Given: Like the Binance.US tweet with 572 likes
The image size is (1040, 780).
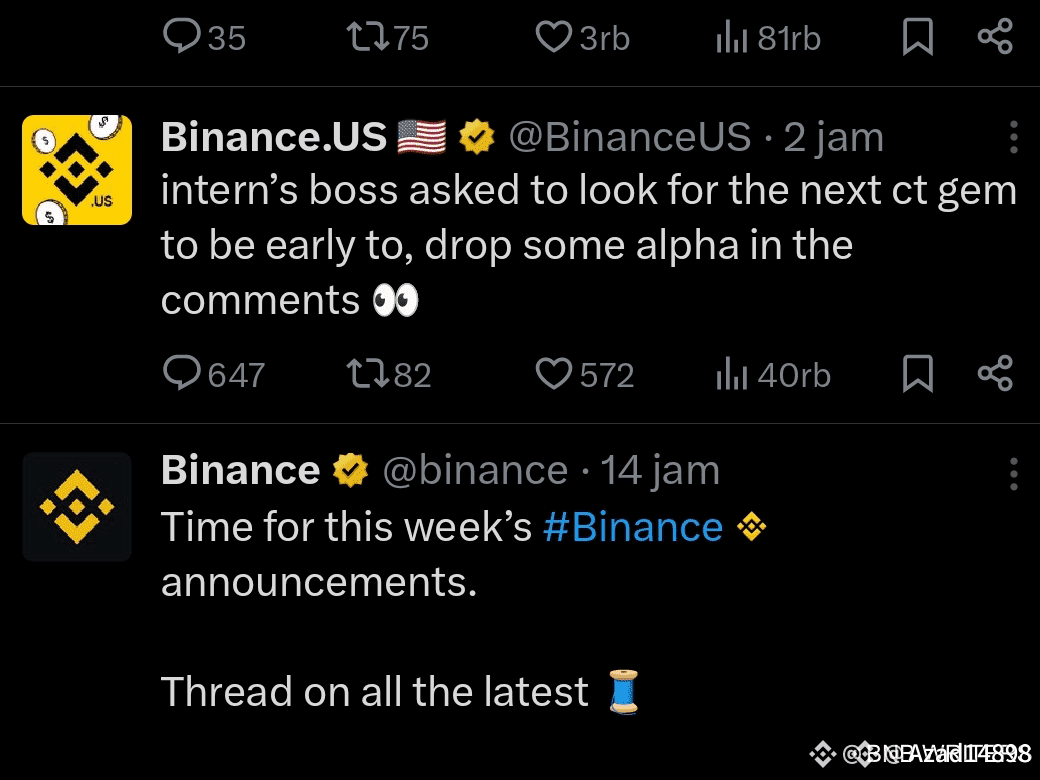Looking at the screenshot, I should click(584, 374).
